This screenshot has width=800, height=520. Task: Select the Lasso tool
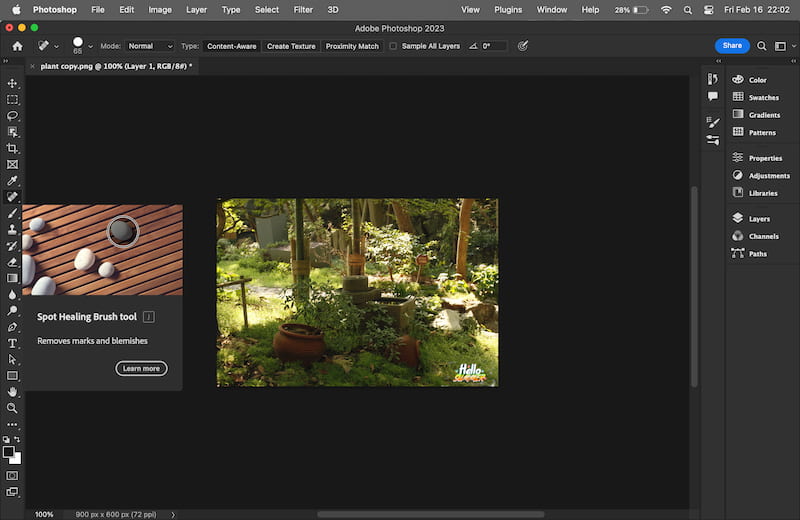[12, 116]
